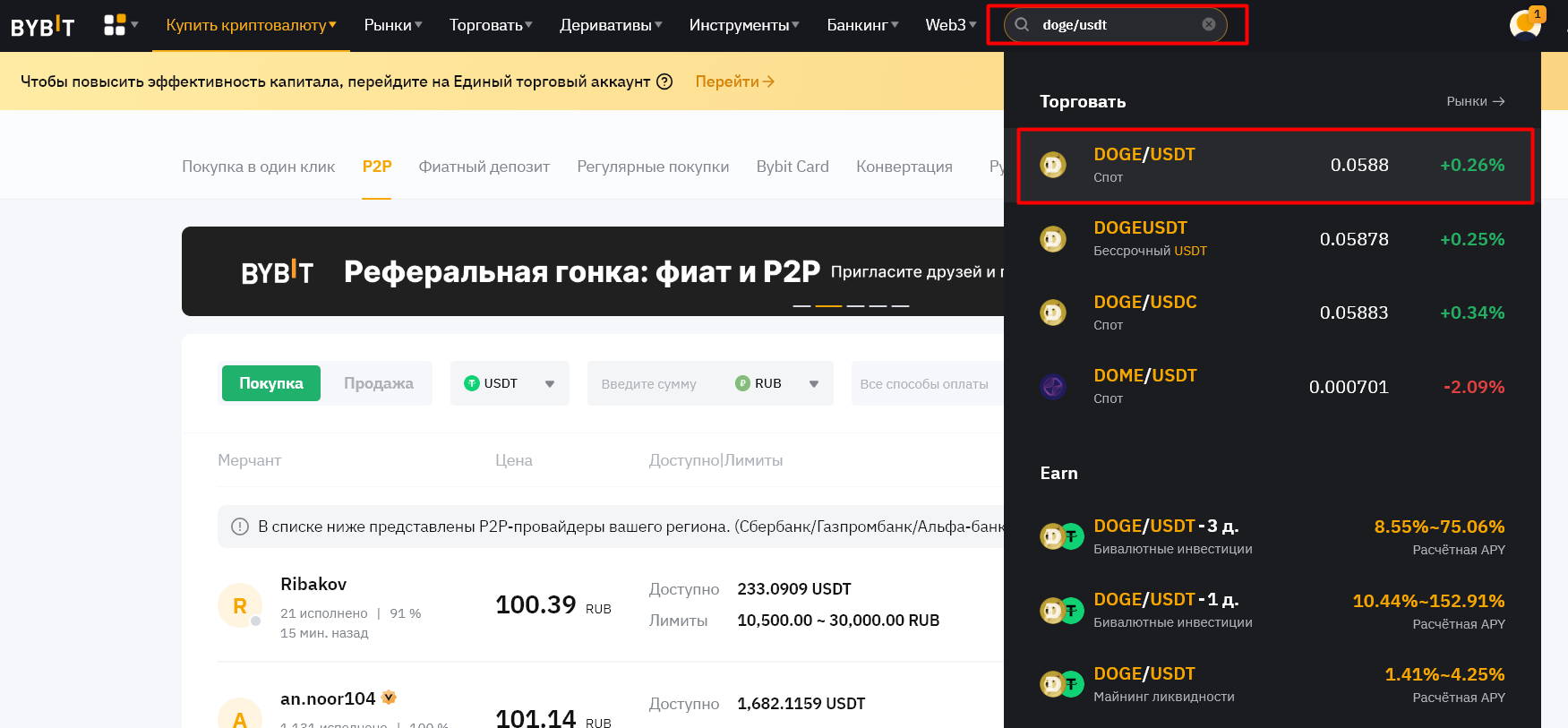Screen dimensions: 1568x728
Task: Click the an.noor104 merchant name
Action: (328, 698)
